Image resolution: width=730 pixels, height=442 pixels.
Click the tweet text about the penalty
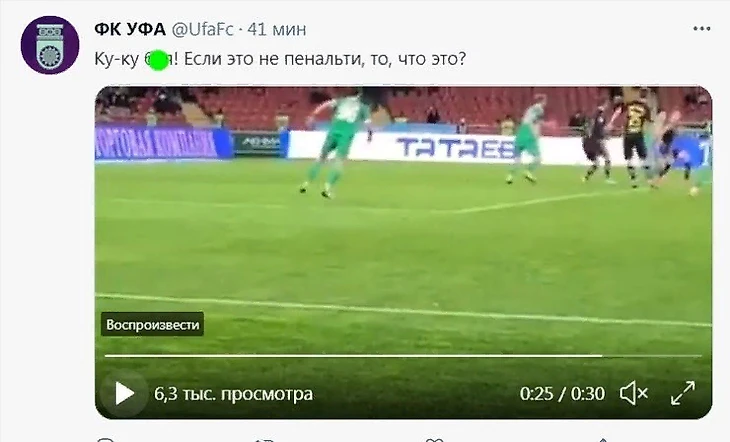click(x=280, y=60)
